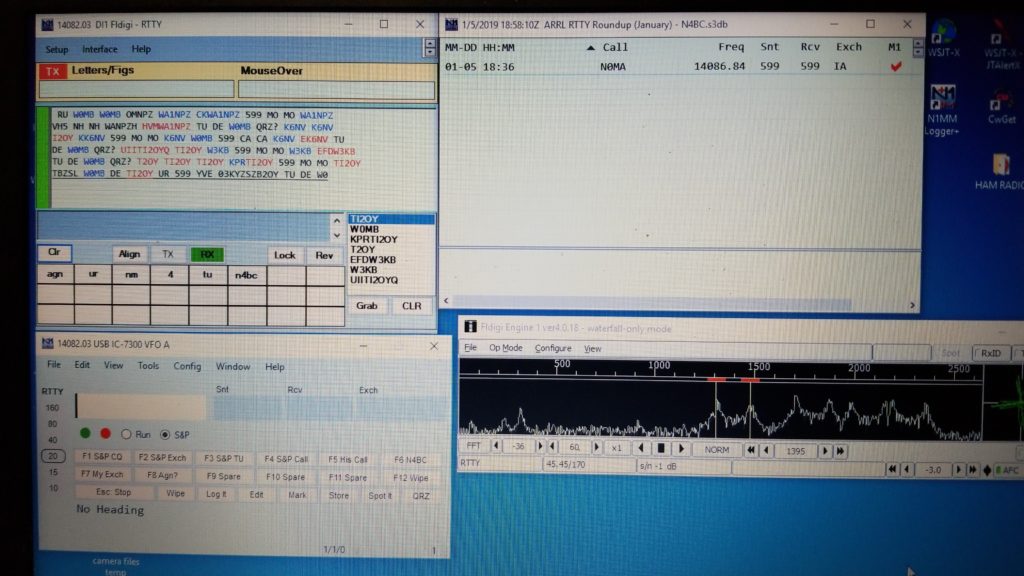Click the red indicator dot in IC-7300 window
The width and height of the screenshot is (1024, 576).
tap(105, 433)
